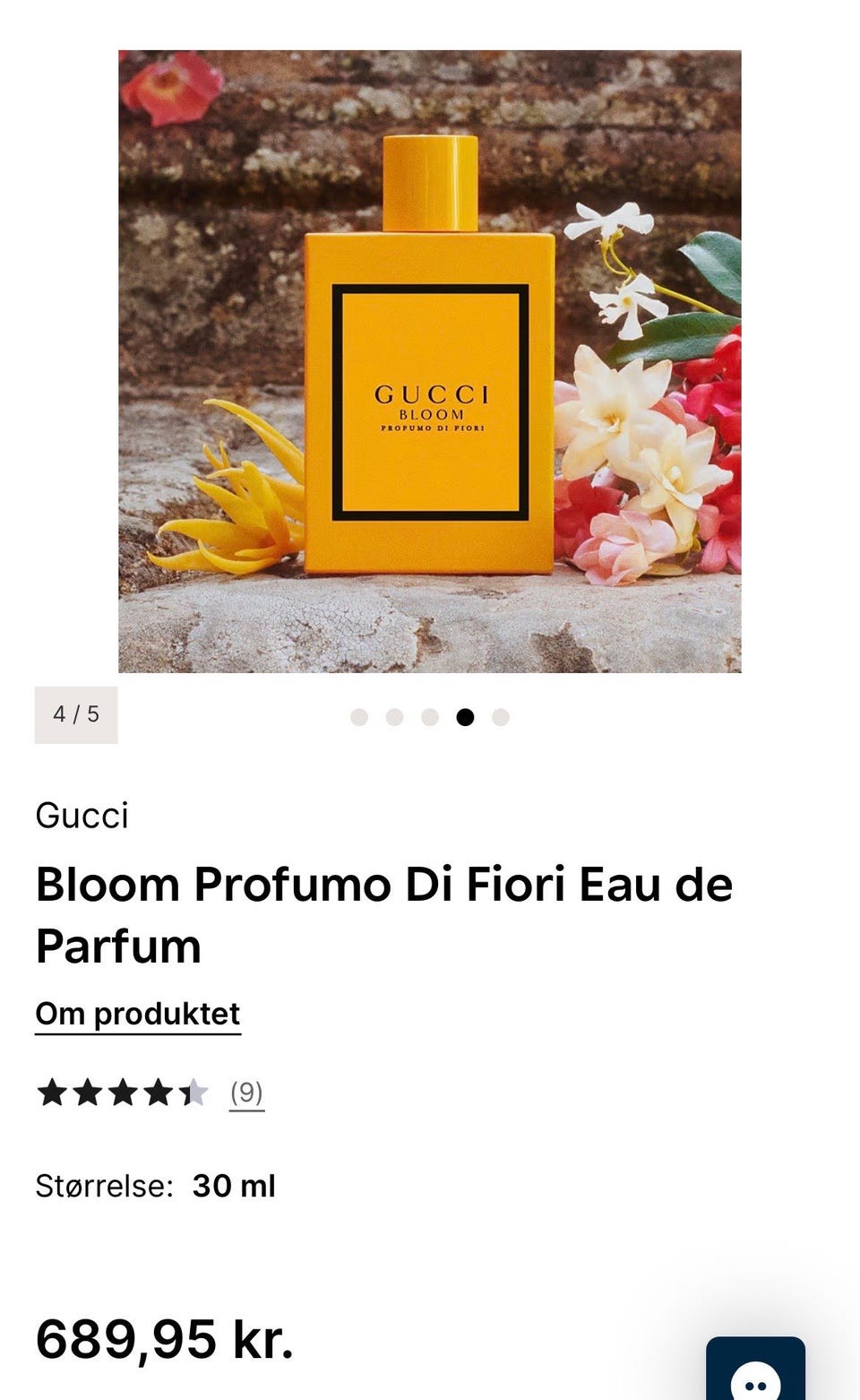Tap the Bloom Profumo Di Fiori title
This screenshot has height=1400, width=860.
[384, 915]
